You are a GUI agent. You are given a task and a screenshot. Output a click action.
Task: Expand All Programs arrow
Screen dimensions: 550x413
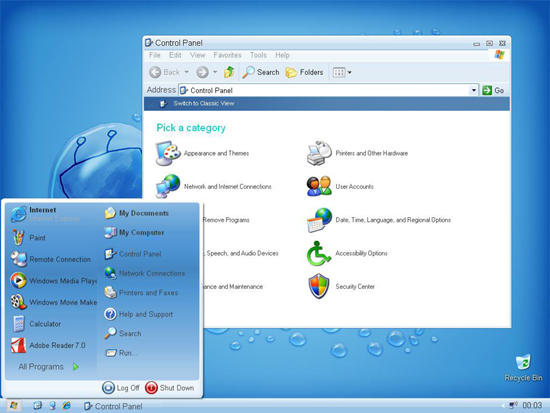coord(76,367)
